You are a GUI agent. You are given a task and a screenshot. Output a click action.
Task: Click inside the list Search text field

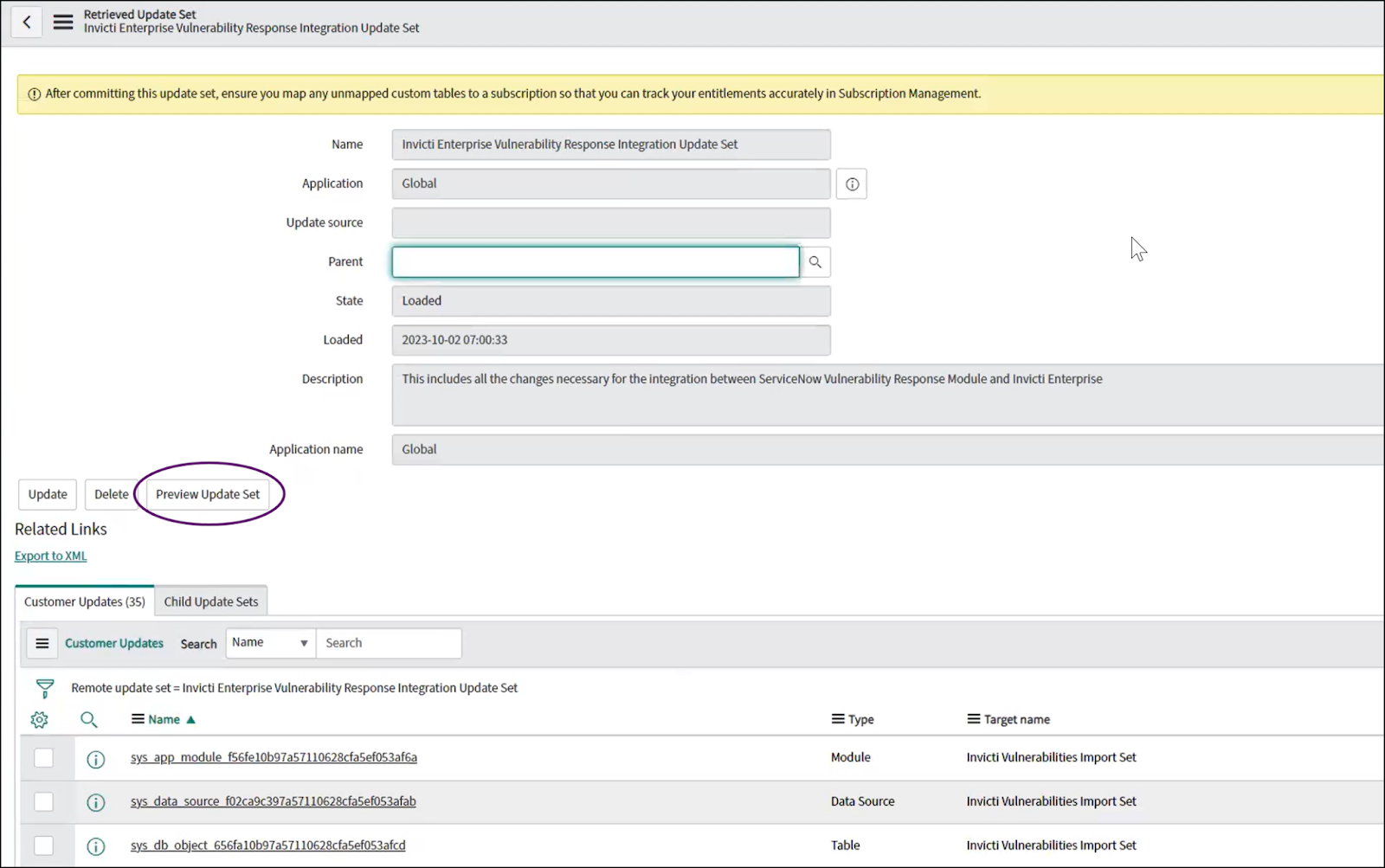coord(388,643)
